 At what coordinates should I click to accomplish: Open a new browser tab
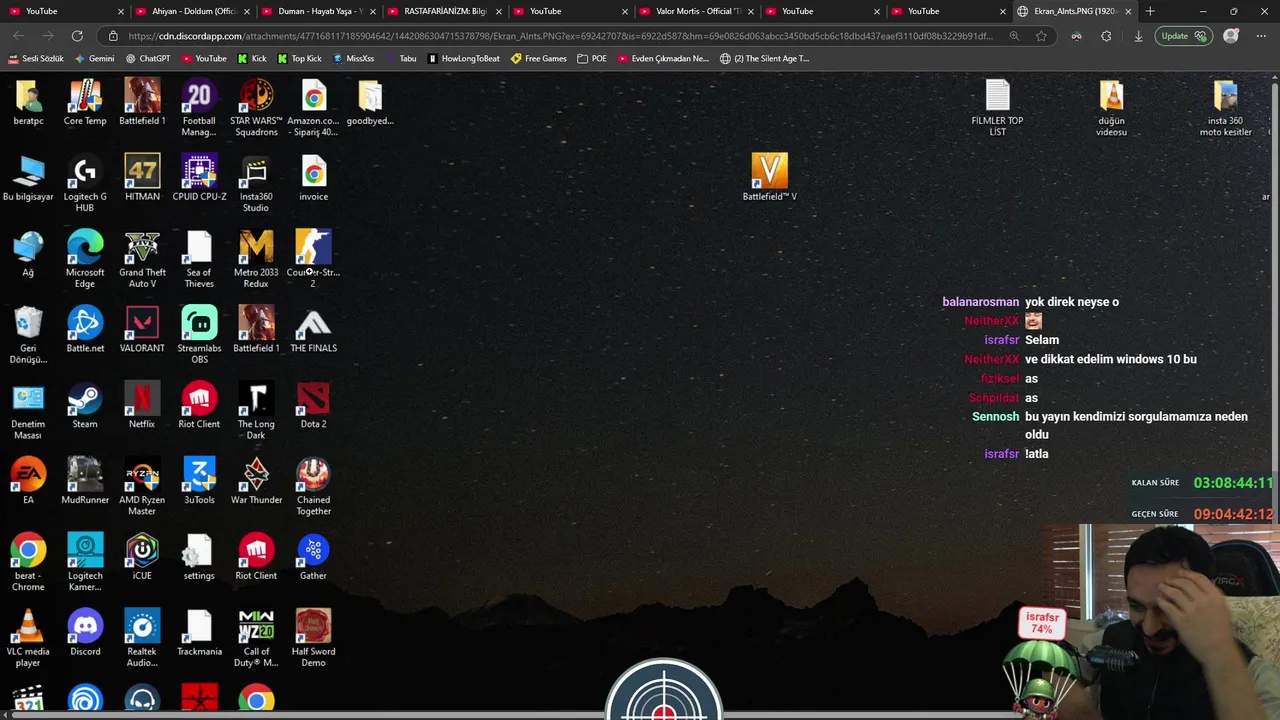coord(1150,11)
